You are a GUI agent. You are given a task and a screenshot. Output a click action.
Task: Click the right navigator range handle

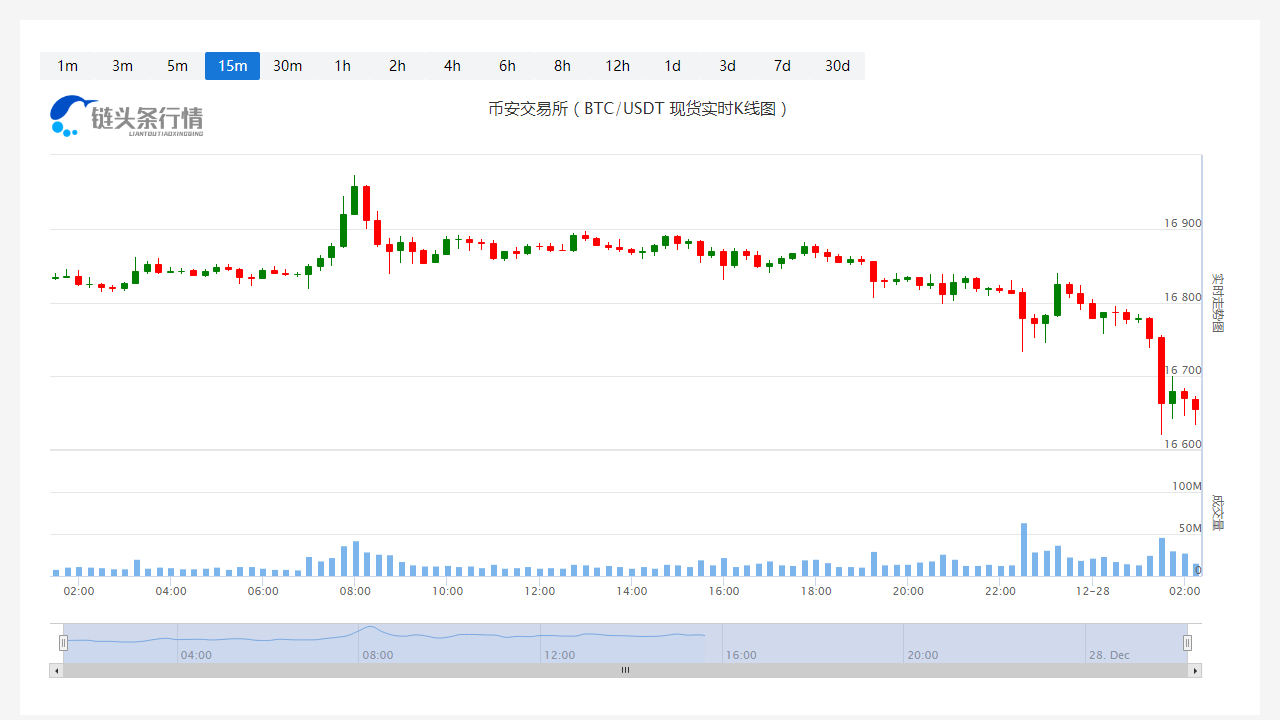1187,643
